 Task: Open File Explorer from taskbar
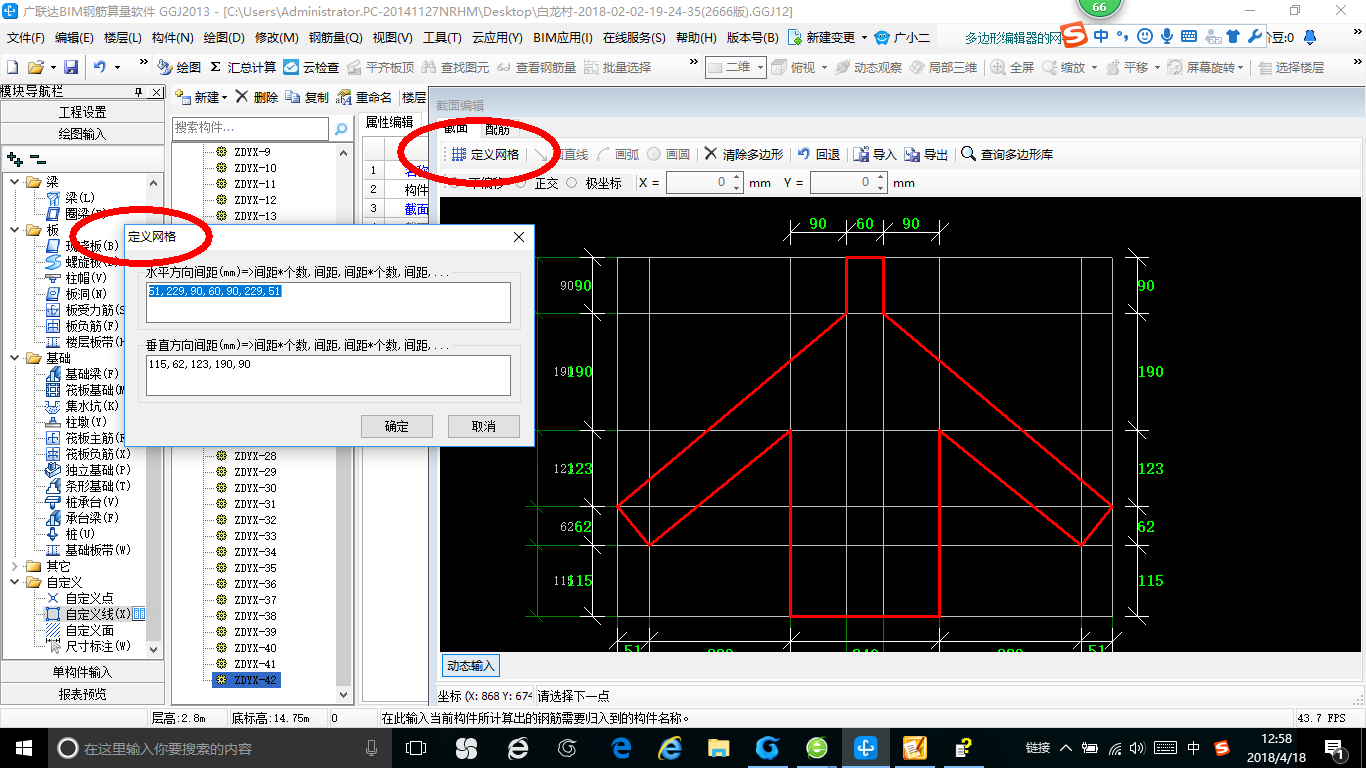tap(718, 747)
